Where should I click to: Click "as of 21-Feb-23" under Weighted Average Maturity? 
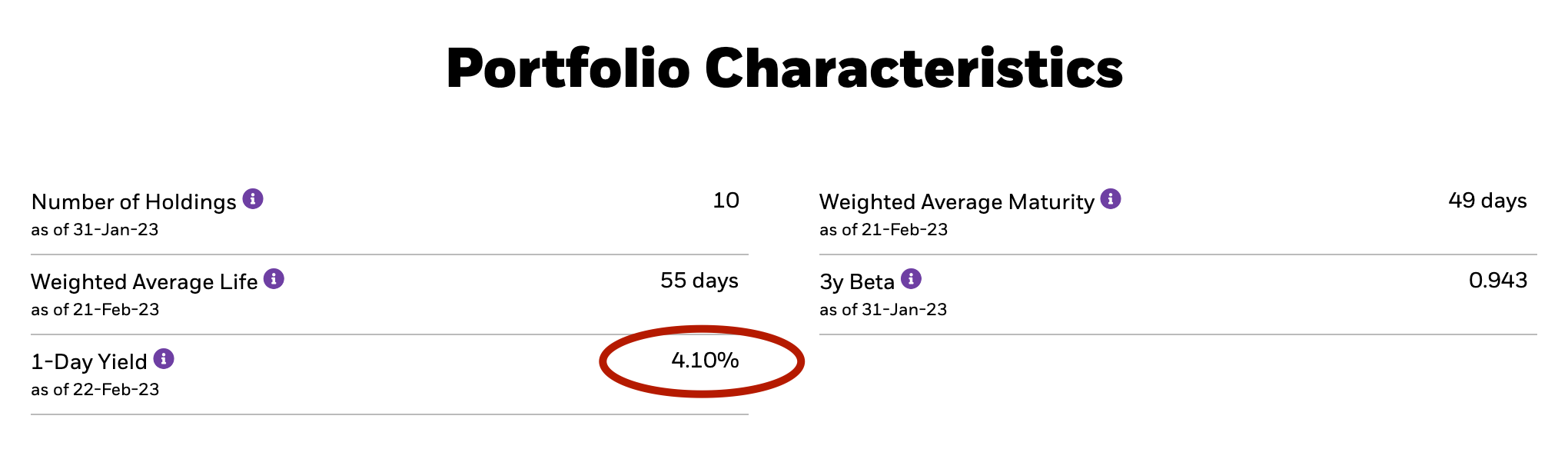[x=883, y=230]
